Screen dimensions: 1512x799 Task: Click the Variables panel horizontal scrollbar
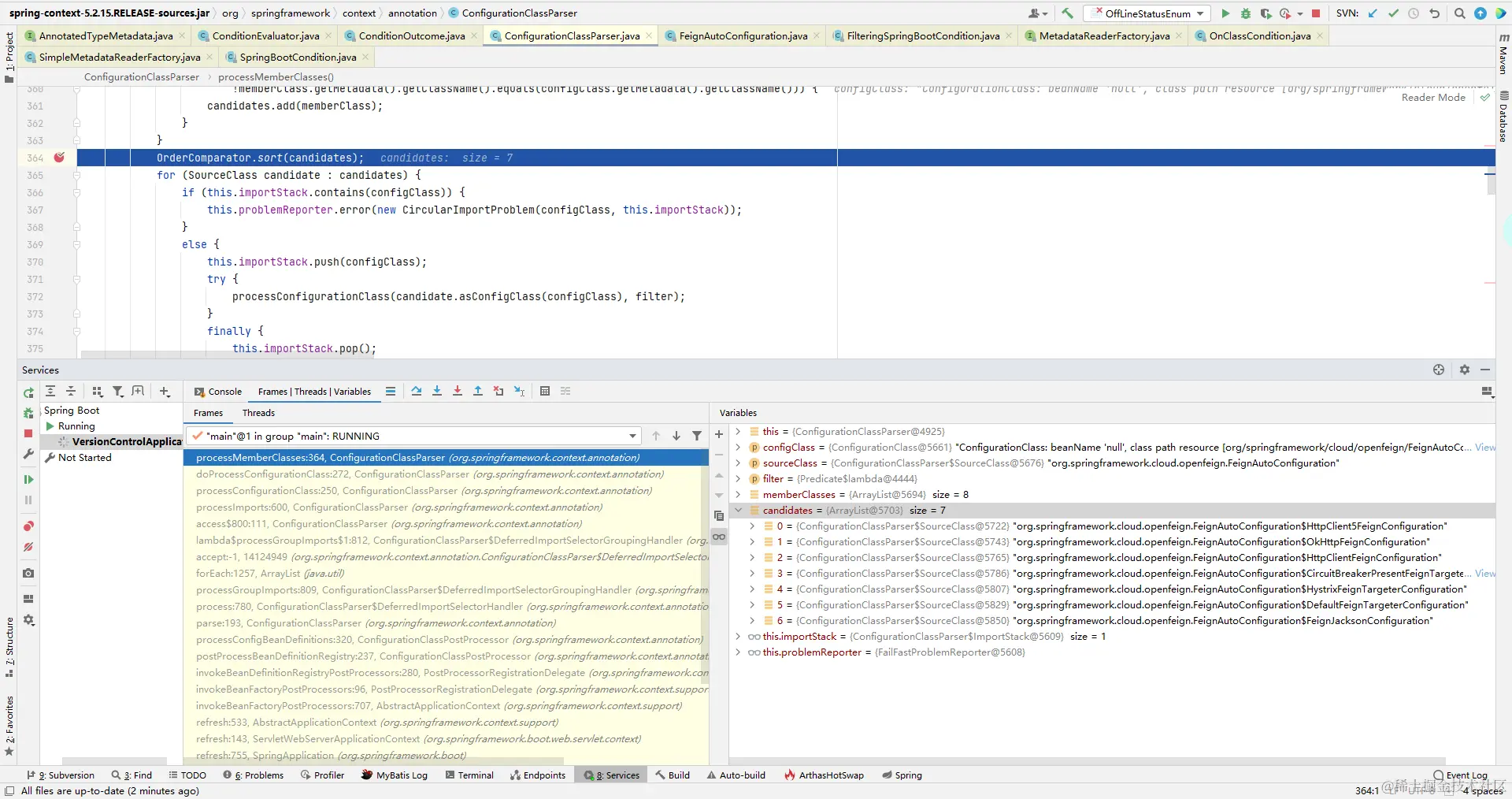pyautogui.click(x=1089, y=760)
